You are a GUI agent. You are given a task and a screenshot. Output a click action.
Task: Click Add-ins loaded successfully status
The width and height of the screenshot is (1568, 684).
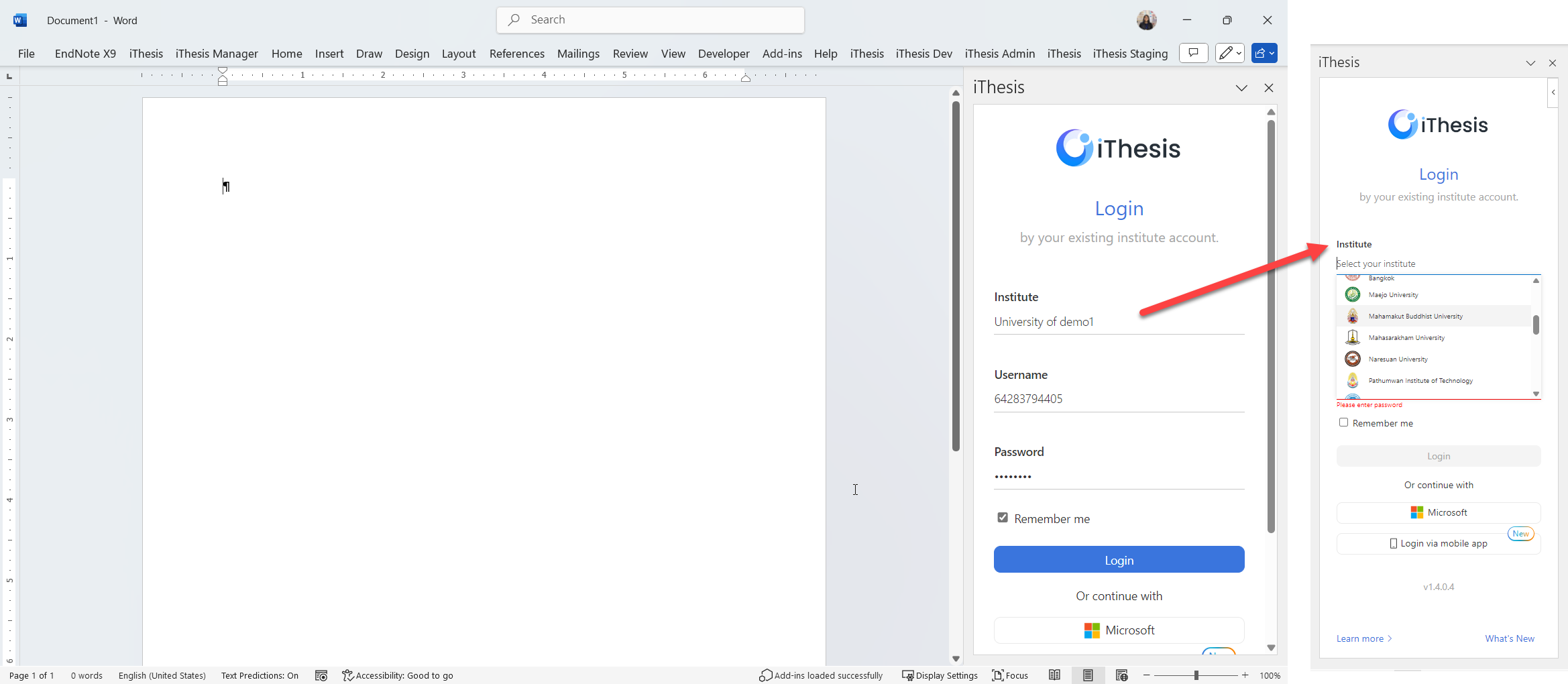(821, 675)
